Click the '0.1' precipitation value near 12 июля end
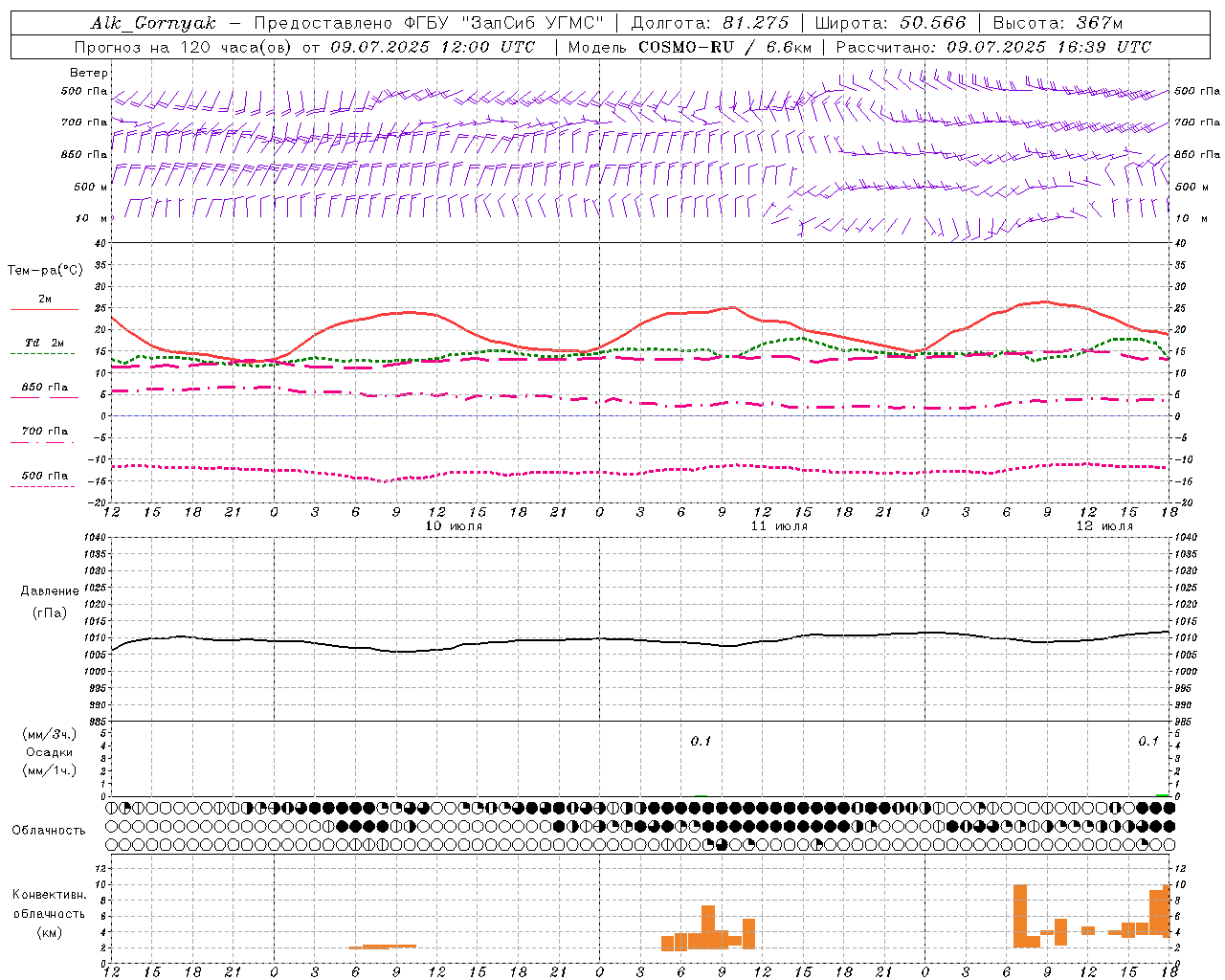This screenshot has width=1225, height=980. pyautogui.click(x=1147, y=742)
